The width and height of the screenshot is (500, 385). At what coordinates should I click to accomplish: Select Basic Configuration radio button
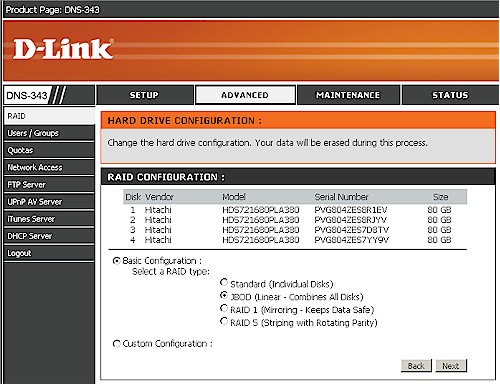click(116, 261)
